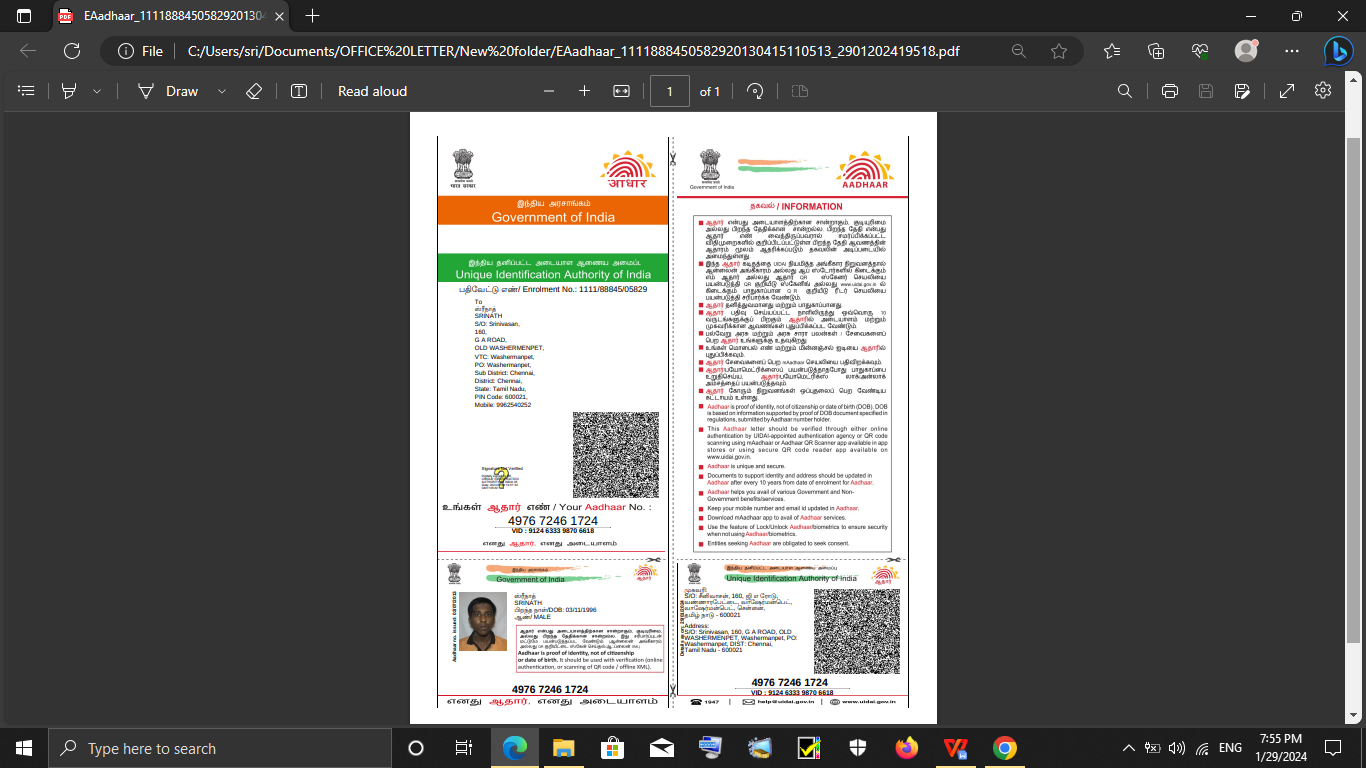Activate the Draw tool
The height and width of the screenshot is (768, 1366).
pyautogui.click(x=168, y=91)
